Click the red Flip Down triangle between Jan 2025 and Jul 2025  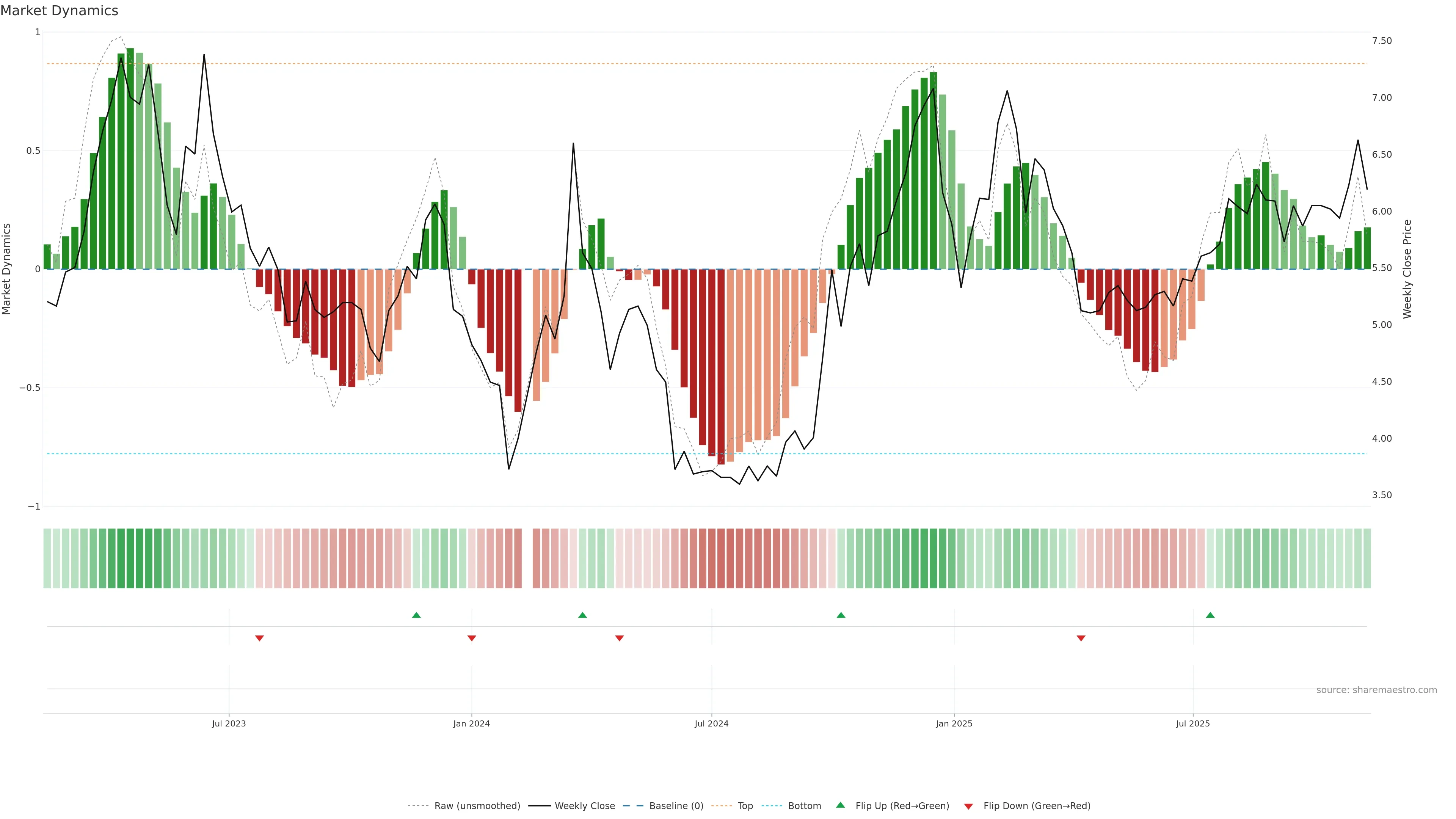tap(1081, 638)
